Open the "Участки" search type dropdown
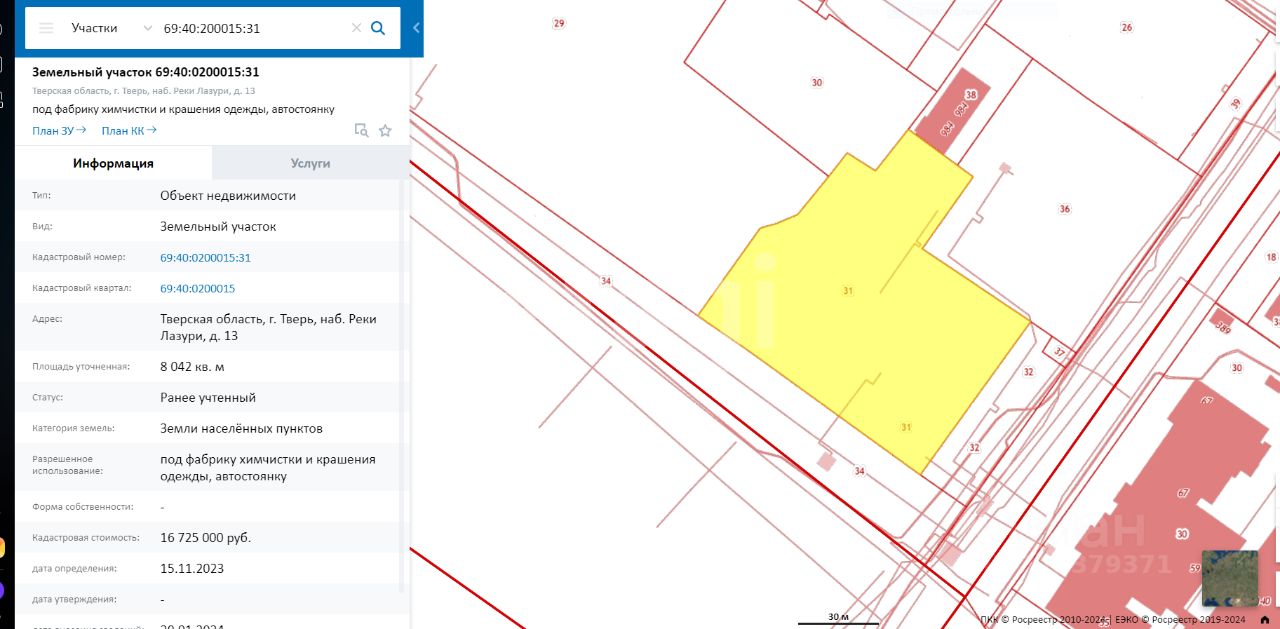 (x=111, y=28)
